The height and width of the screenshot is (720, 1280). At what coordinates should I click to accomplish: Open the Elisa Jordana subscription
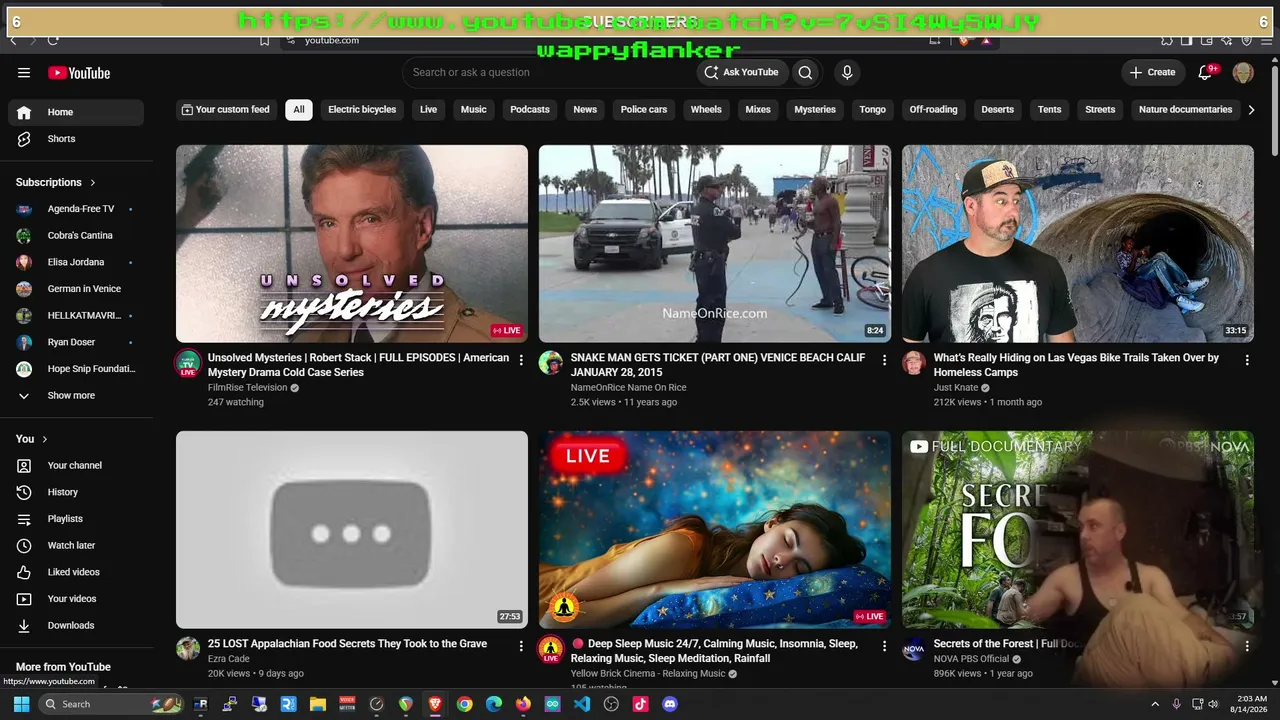76,262
